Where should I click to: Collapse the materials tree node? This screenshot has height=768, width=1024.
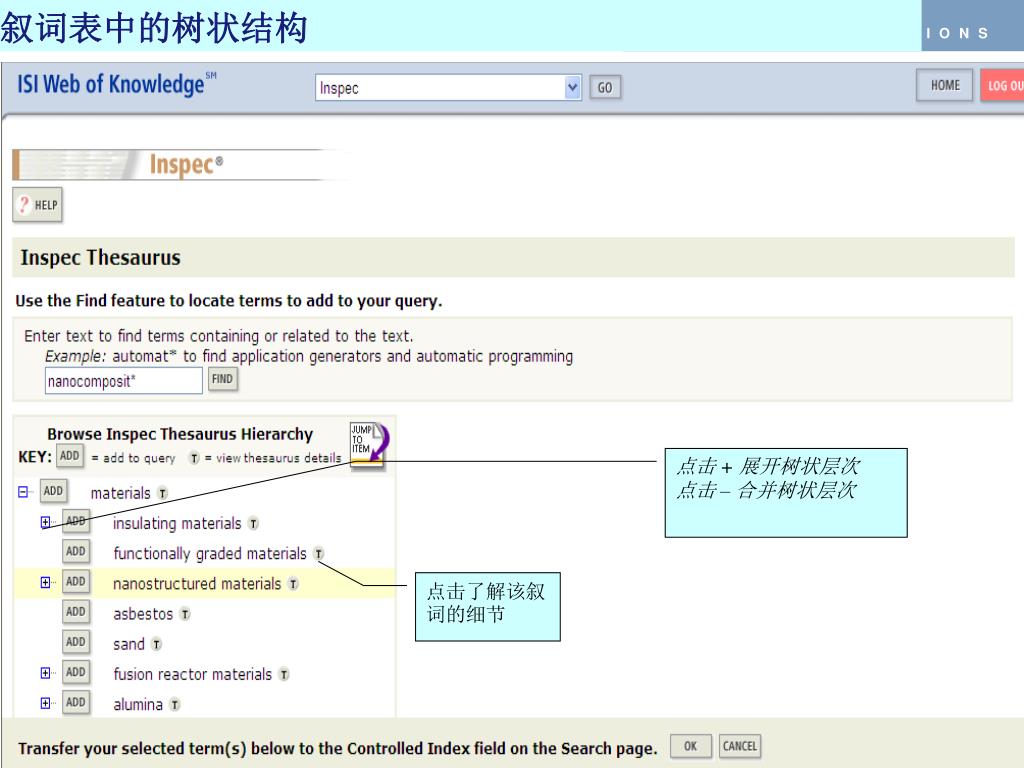[x=23, y=492]
